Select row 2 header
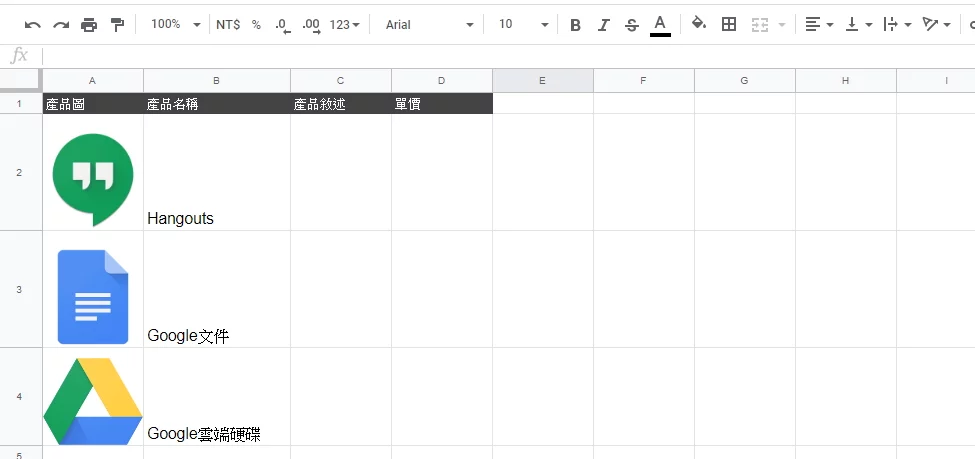This screenshot has width=975, height=459. coord(20,172)
